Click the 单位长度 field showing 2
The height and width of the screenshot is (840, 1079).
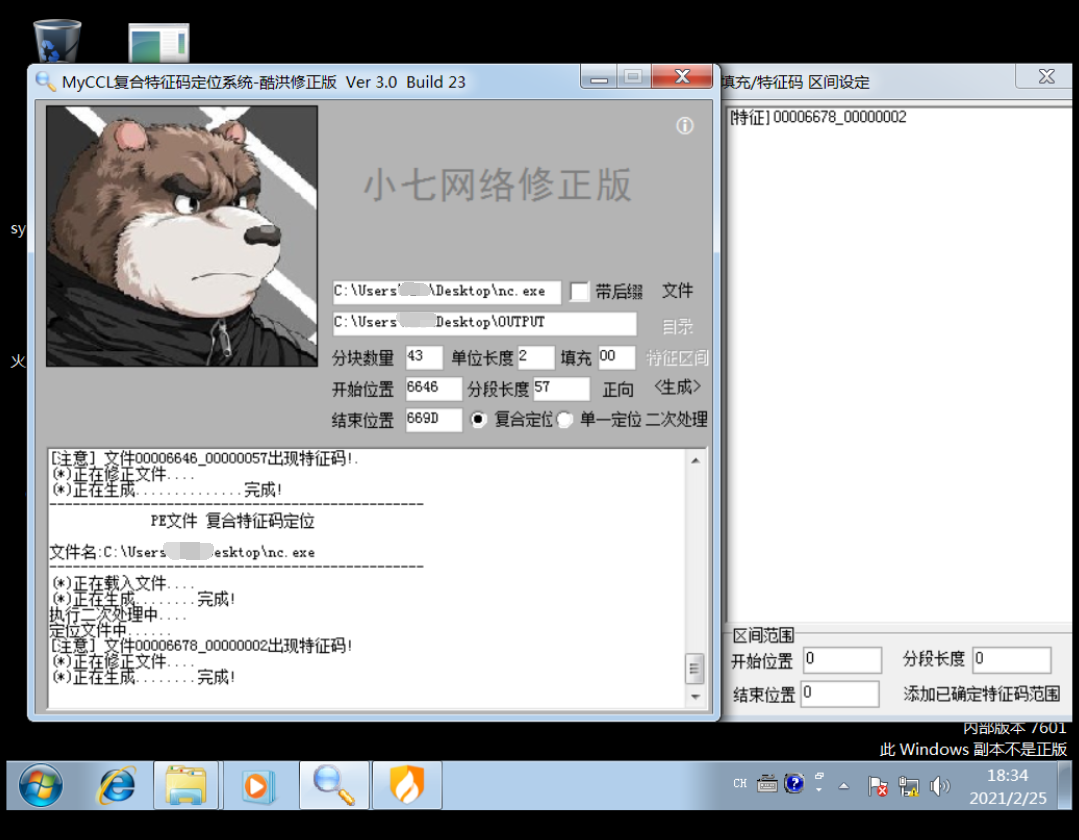(x=536, y=357)
